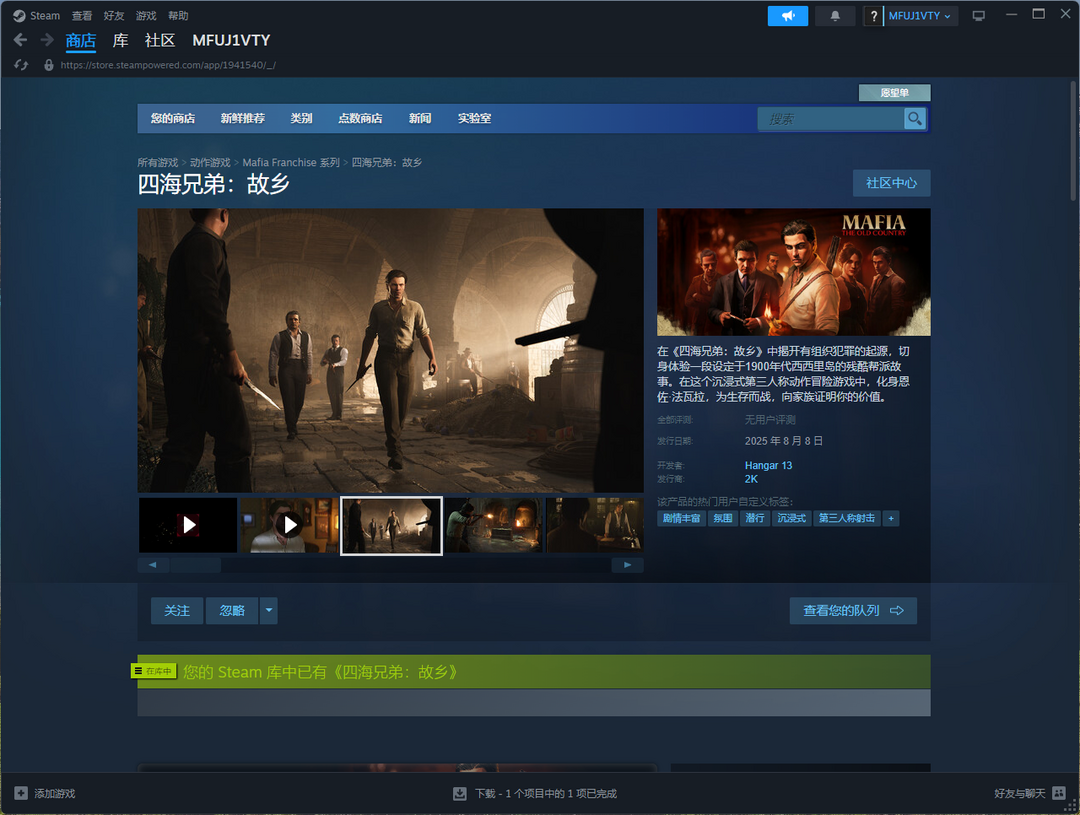Click the store search input field

(x=831, y=118)
